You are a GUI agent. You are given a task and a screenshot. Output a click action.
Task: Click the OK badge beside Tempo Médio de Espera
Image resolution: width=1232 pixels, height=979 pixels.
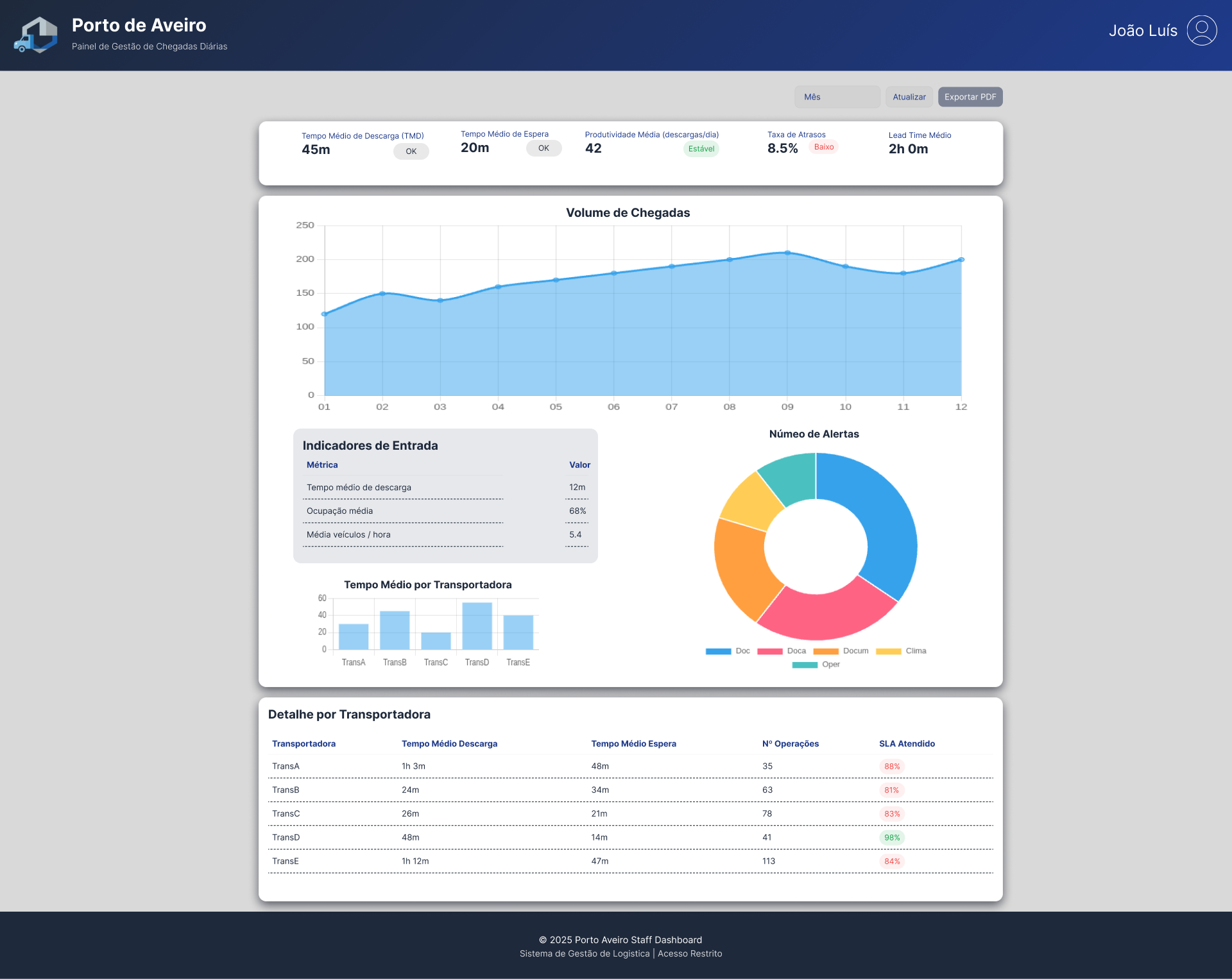543,148
